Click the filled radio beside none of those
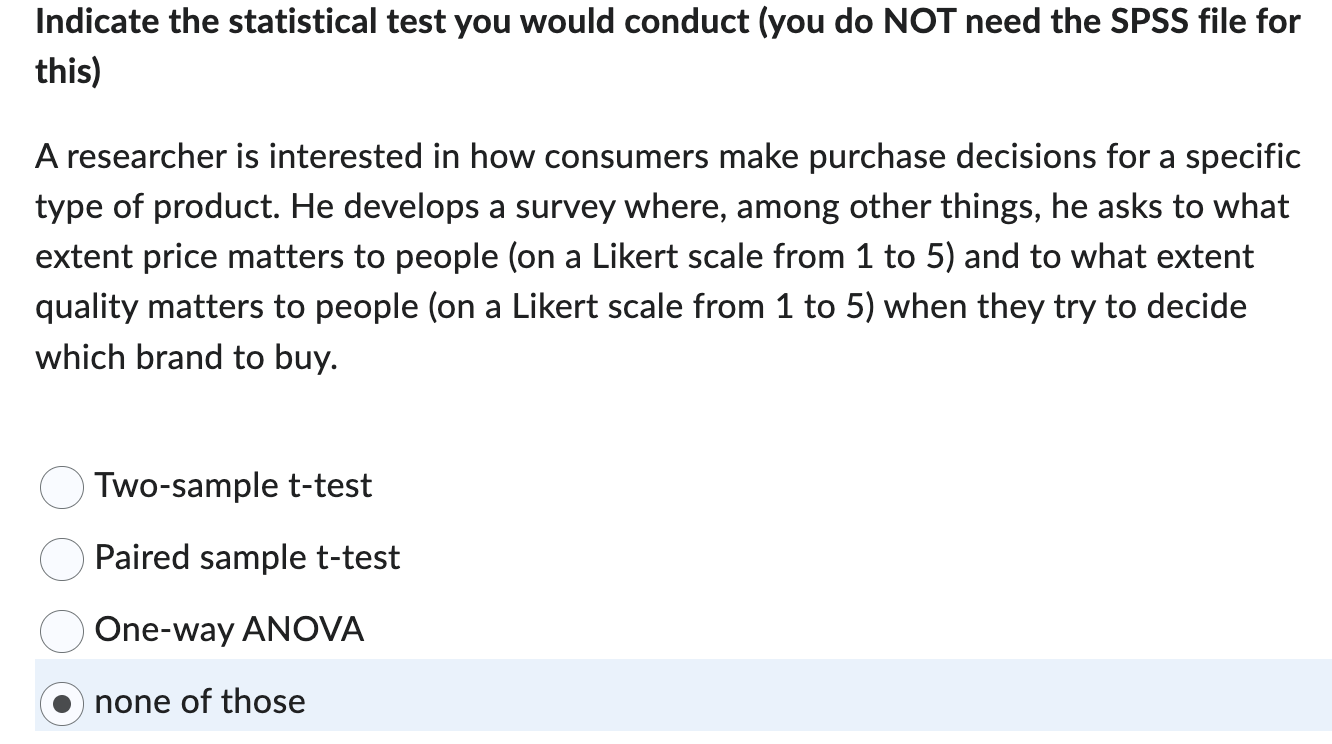This screenshot has width=1332, height=744. (x=63, y=703)
